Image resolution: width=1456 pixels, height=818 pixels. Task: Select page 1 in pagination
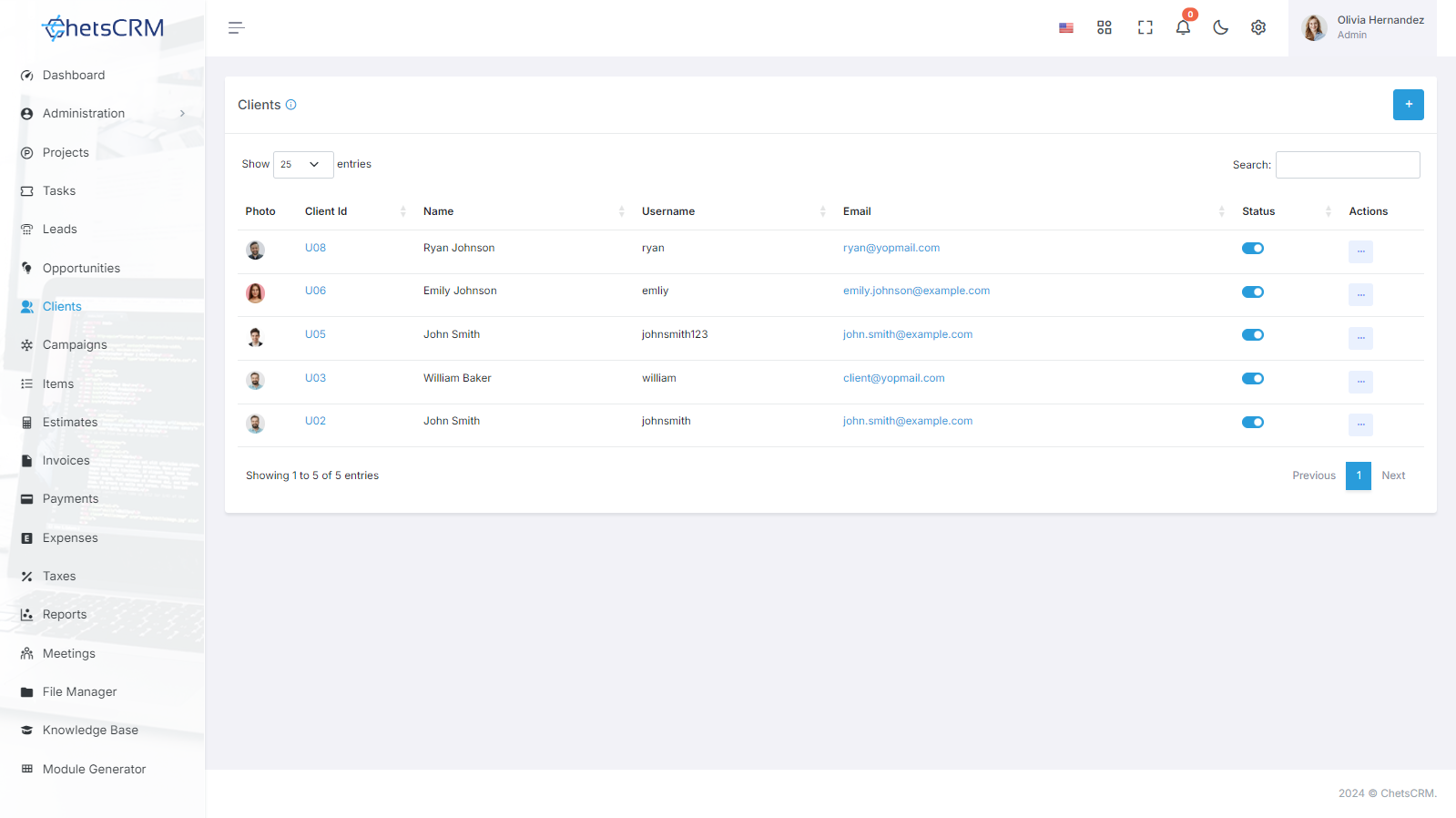pyautogui.click(x=1359, y=475)
